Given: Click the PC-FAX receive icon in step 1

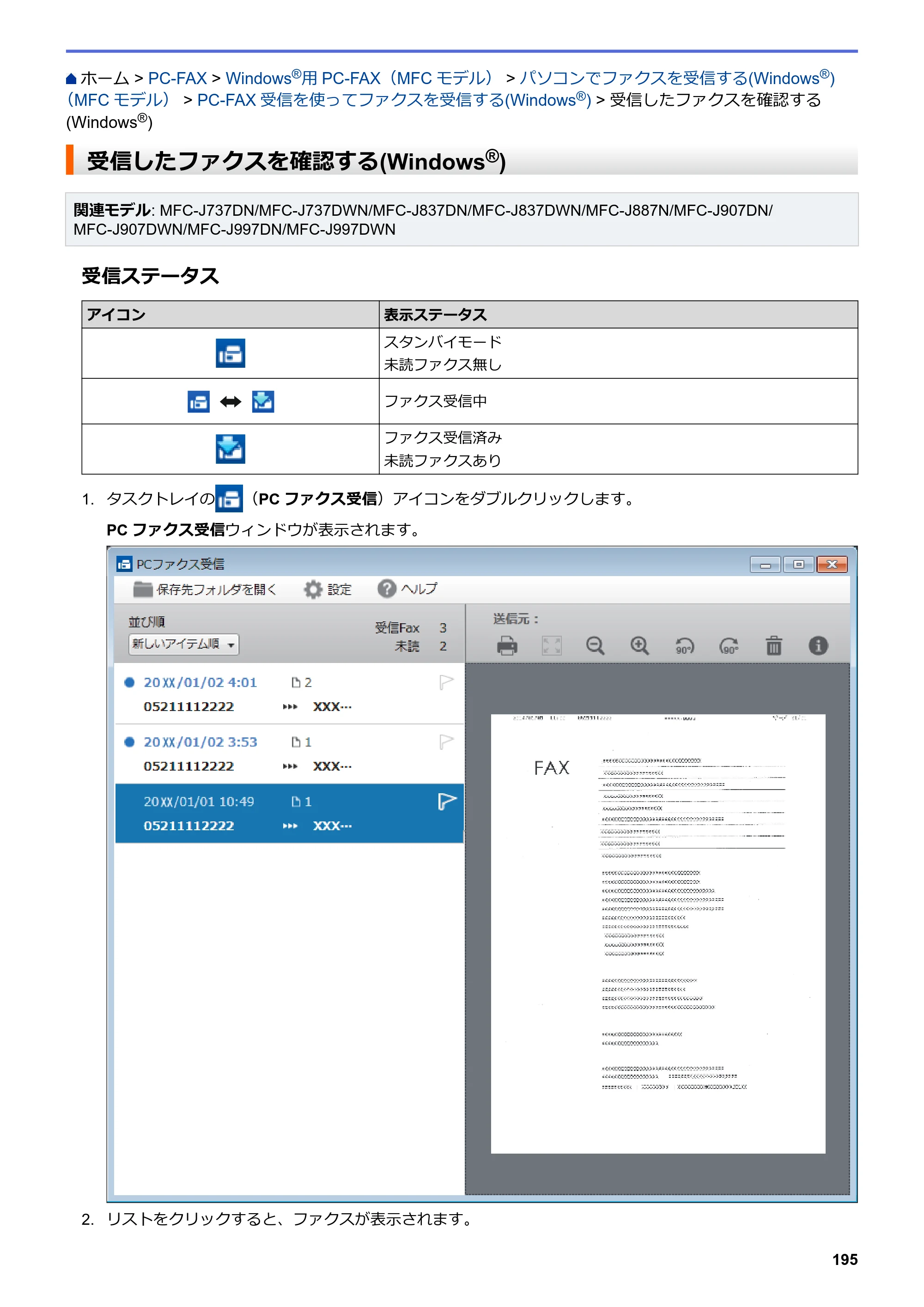Looking at the screenshot, I should [x=229, y=498].
